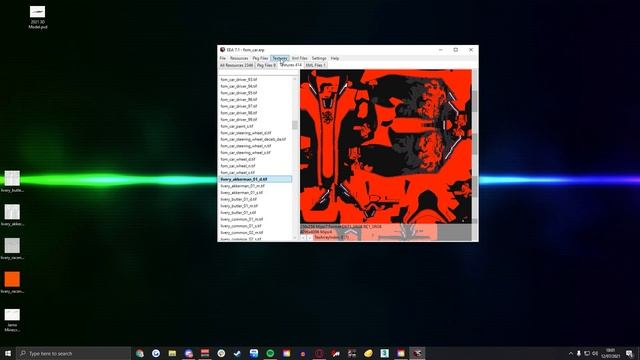Click the taskbar clock and date
This screenshot has height=360, width=640.
click(x=611, y=353)
